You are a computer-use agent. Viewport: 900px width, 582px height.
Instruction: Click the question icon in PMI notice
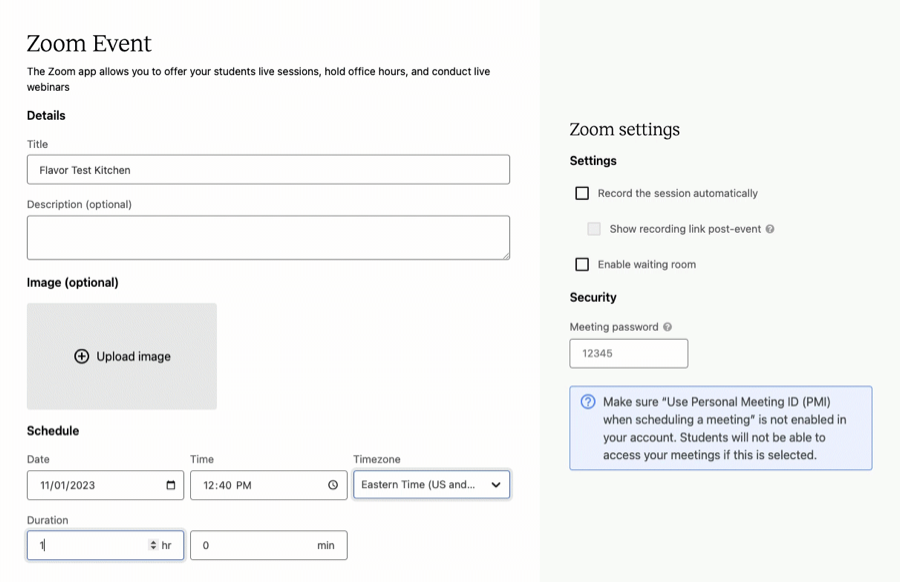[x=588, y=402]
